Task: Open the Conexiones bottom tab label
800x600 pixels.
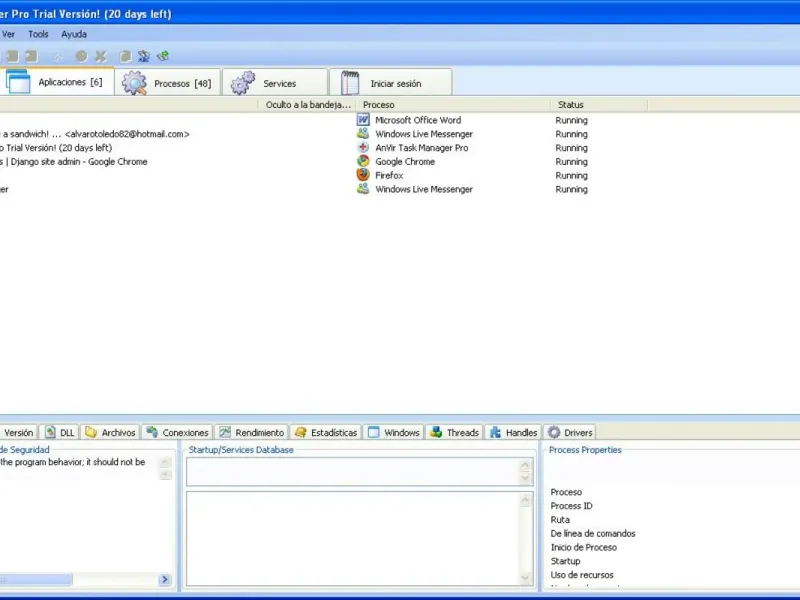Action: point(185,432)
